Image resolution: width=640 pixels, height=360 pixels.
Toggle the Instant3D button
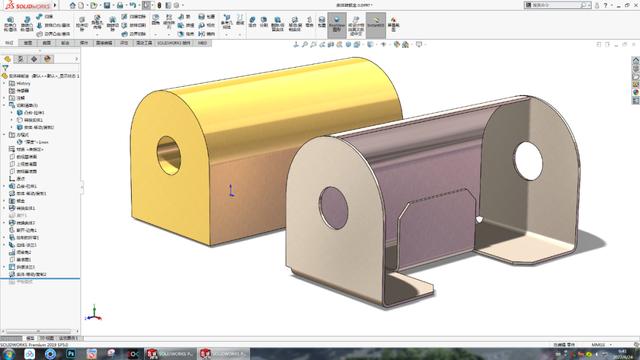376,25
